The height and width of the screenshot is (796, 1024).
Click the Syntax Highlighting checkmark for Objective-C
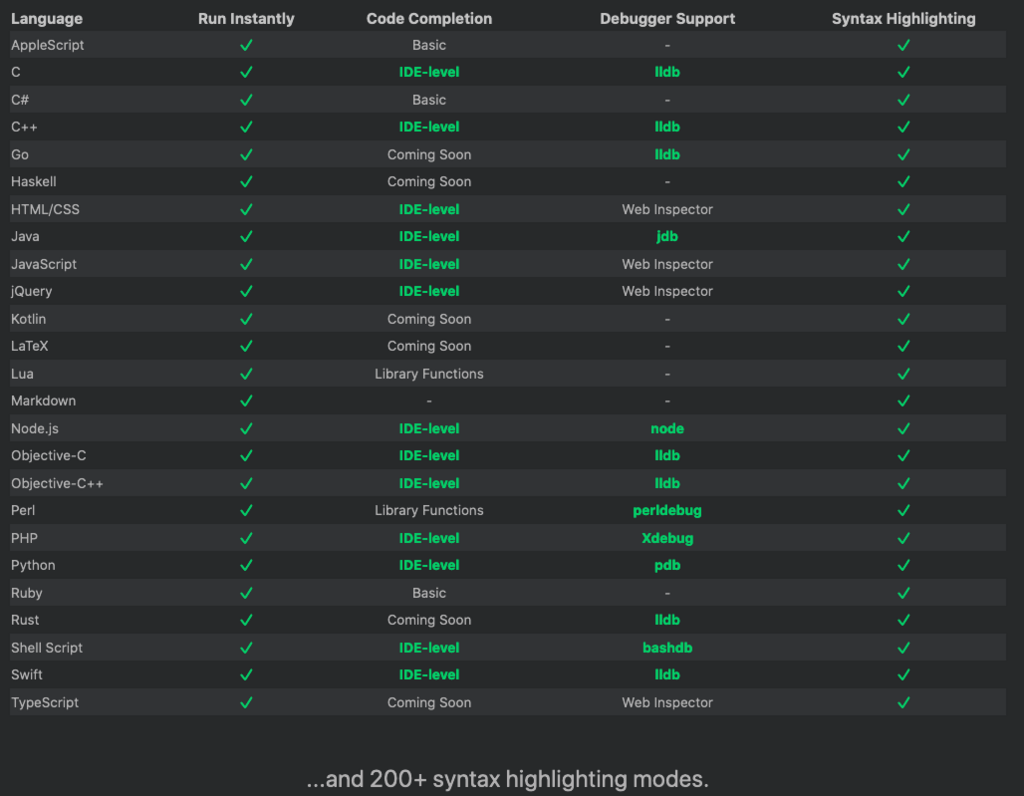tap(904, 456)
